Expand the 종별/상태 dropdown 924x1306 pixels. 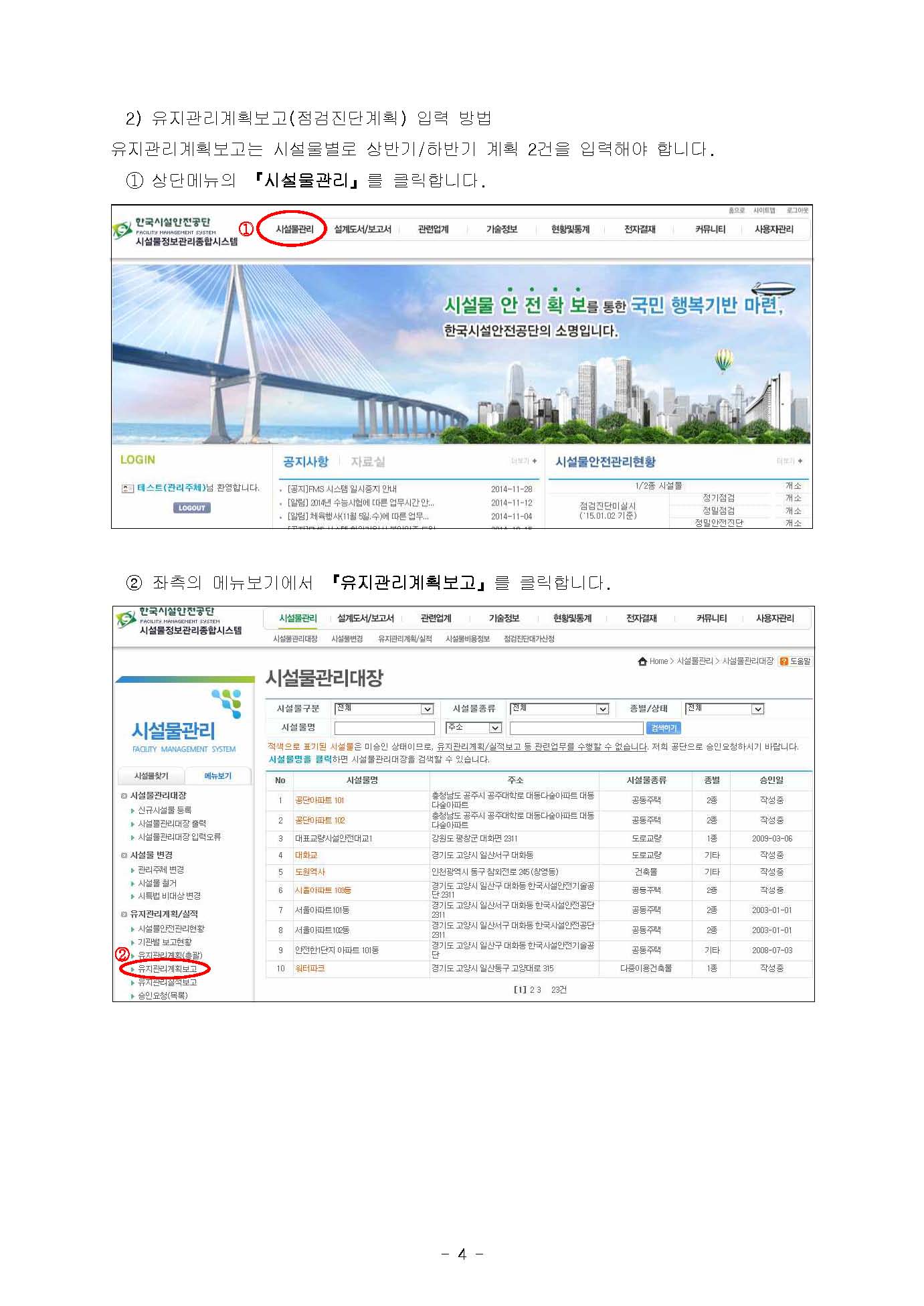[x=757, y=709]
